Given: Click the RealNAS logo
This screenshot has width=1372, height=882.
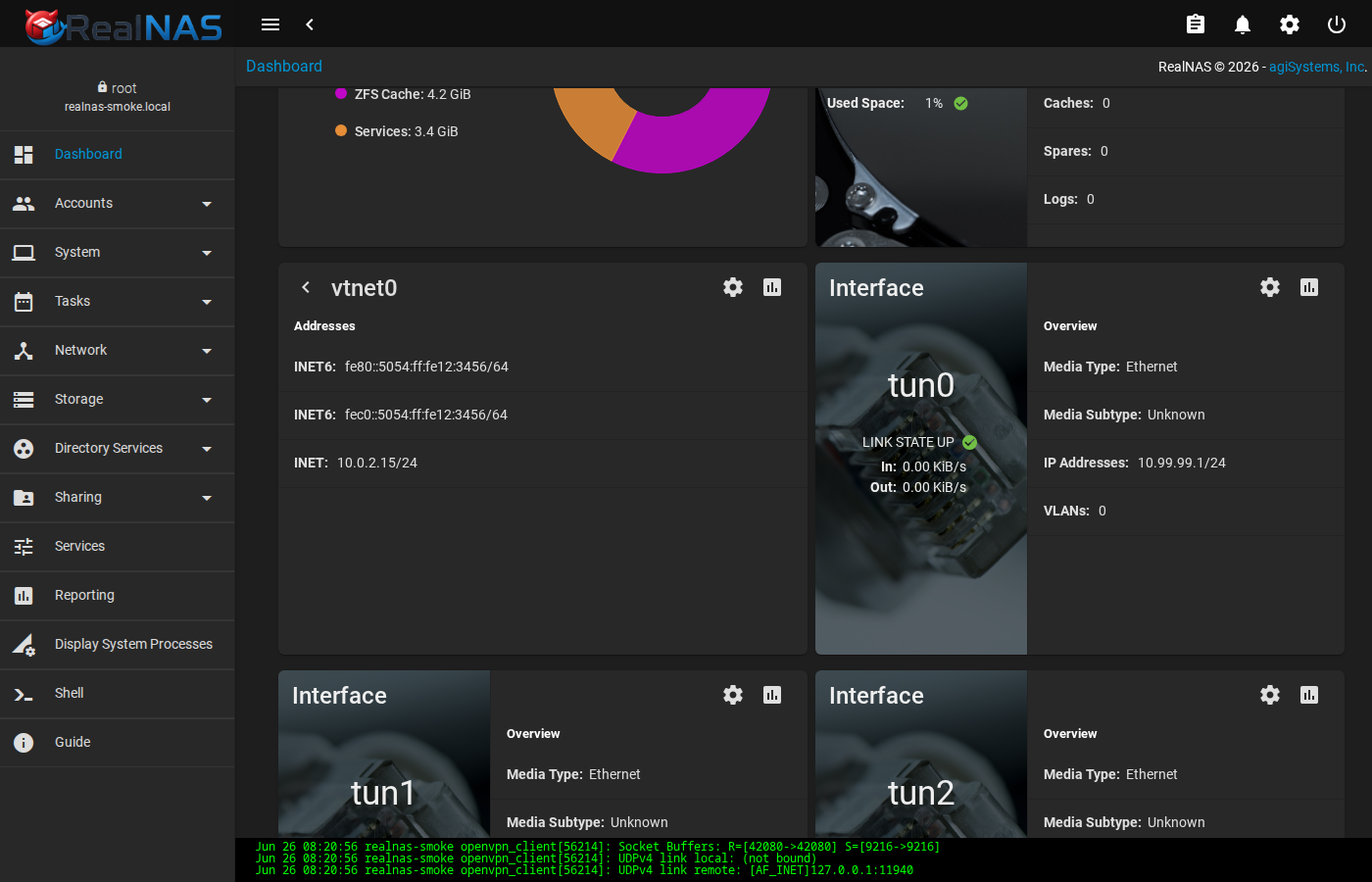Looking at the screenshot, I should coord(123,26).
